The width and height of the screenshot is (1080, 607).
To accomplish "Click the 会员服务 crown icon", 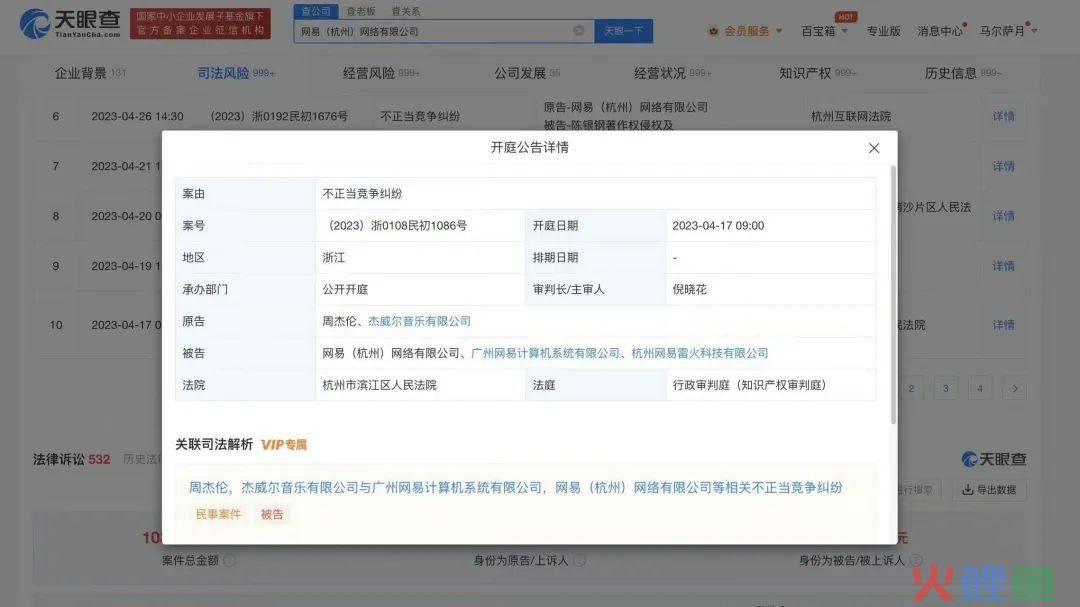I will click(714, 31).
